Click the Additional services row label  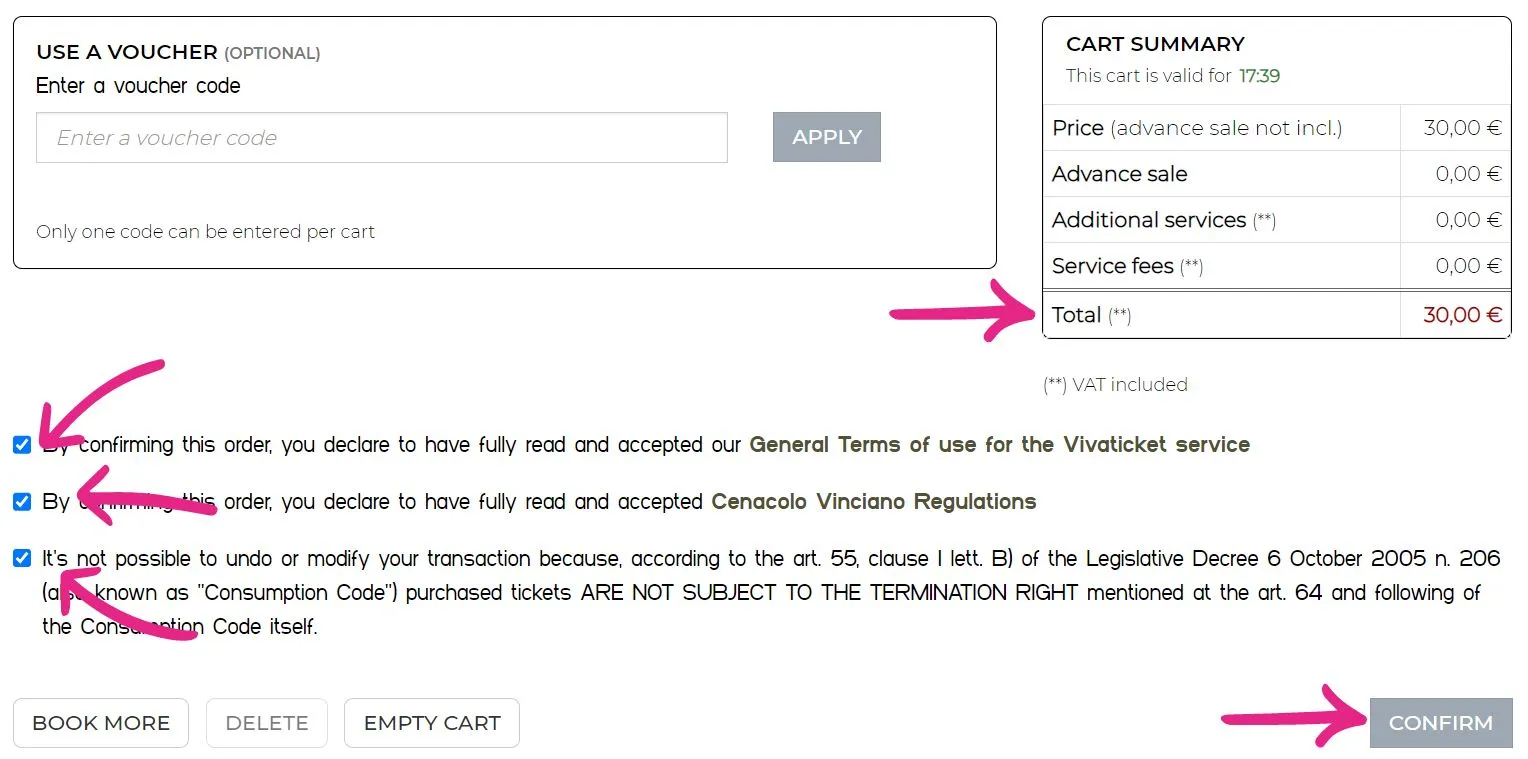point(1149,220)
